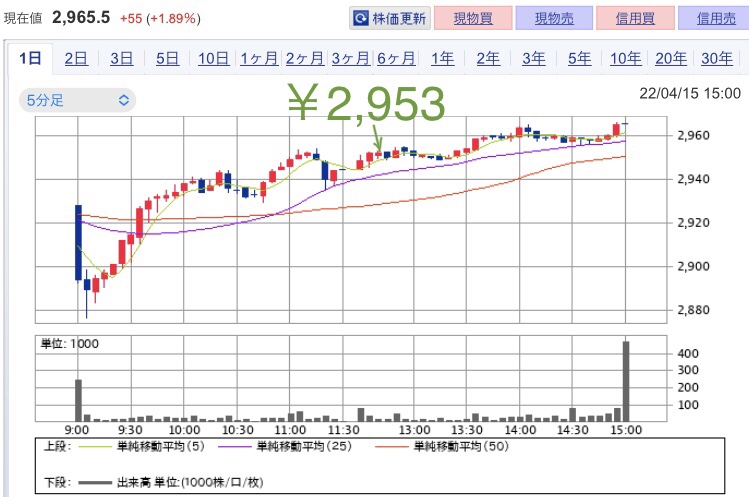Switch to the 10年 chart period
Viewport: 749px width, 497px height.
(625, 59)
